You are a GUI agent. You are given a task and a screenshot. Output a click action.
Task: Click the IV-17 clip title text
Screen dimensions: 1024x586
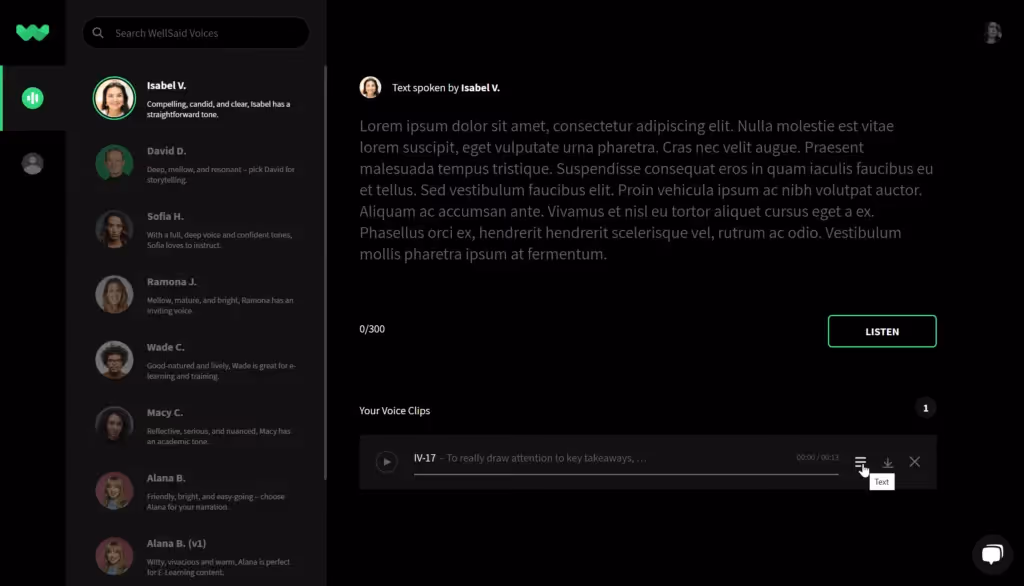click(530, 458)
